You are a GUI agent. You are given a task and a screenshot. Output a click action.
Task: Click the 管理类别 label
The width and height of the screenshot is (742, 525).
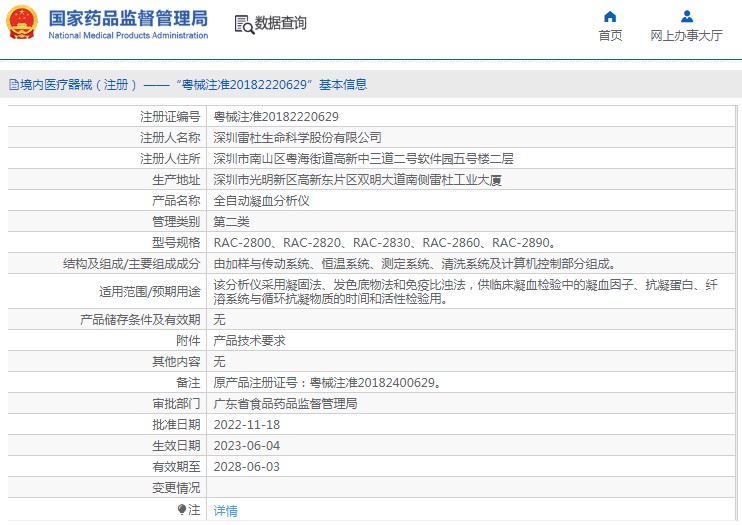click(176, 222)
